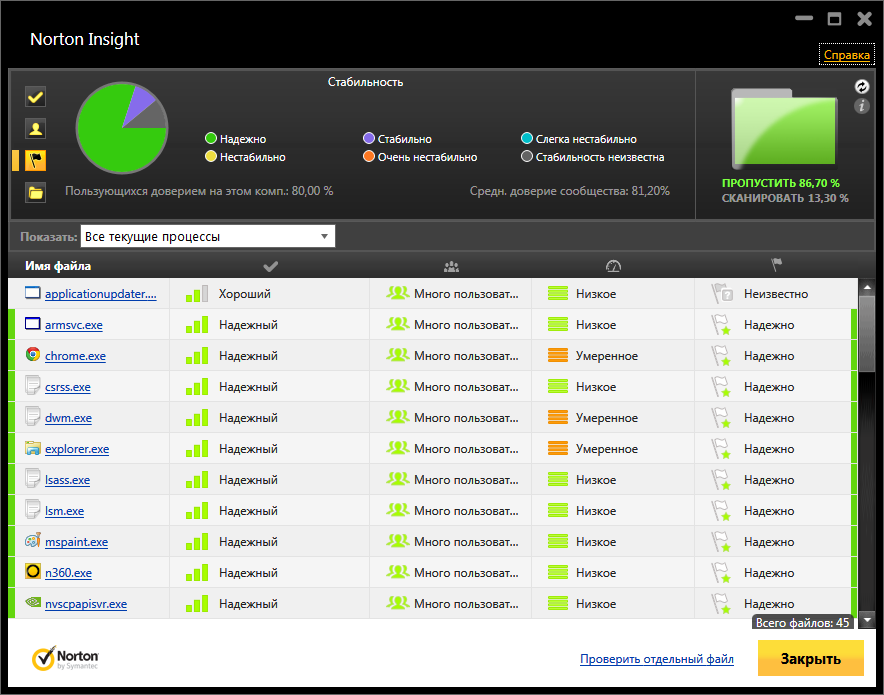Open dwm.exe file details
884x695 pixels.
(x=68, y=418)
